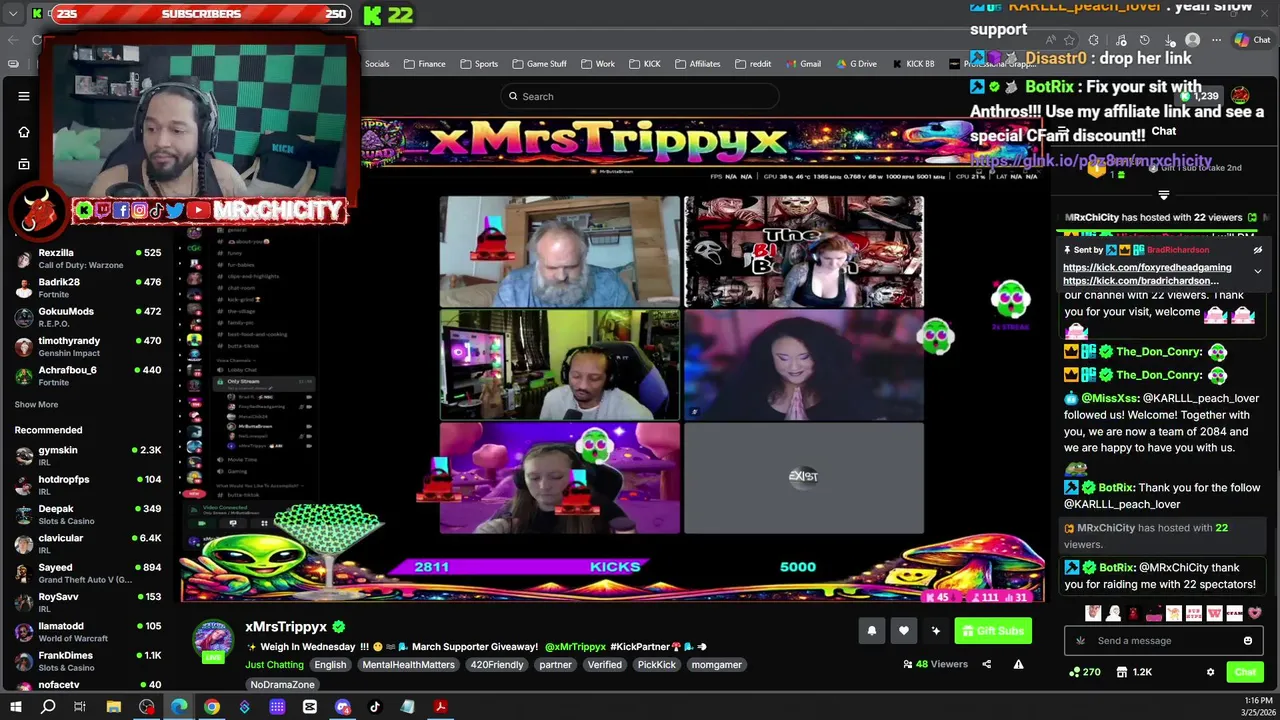The width and height of the screenshot is (1280, 720).
Task: Click the xMrsTrippyx channel avatar
Action: coord(213,638)
